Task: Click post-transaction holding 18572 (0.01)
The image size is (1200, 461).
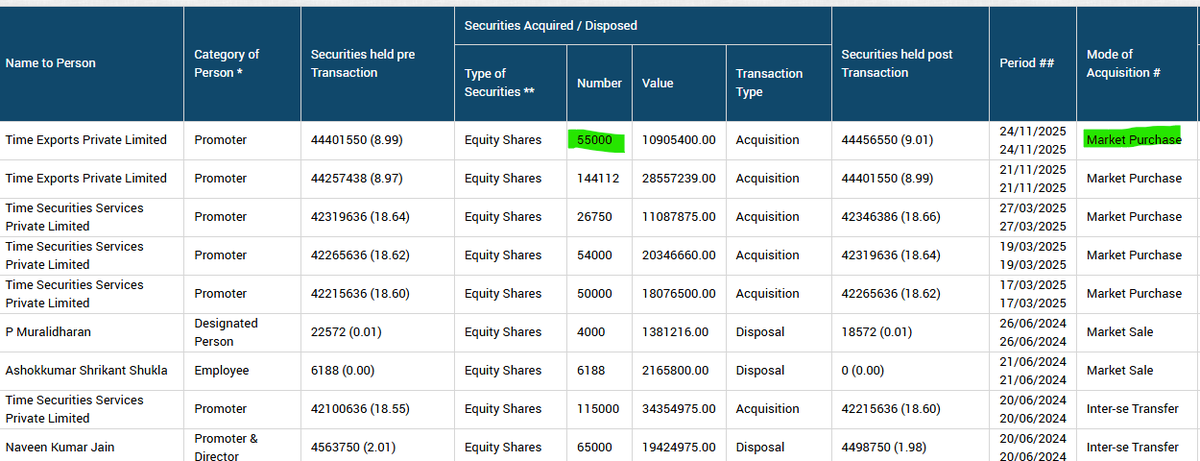Action: click(875, 331)
